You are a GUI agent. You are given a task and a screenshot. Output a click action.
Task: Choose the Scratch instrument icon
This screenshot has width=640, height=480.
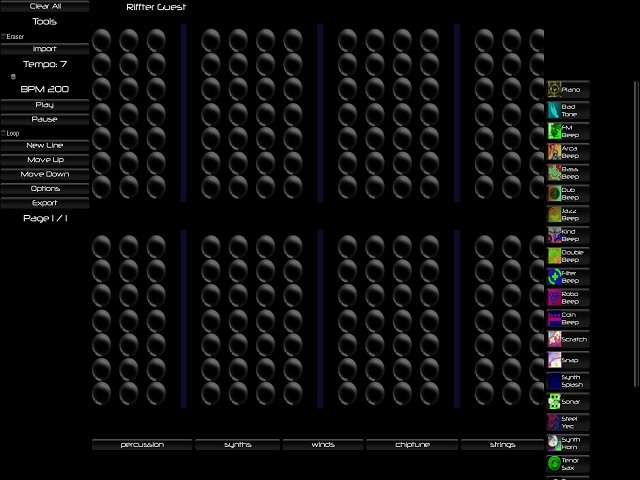tap(554, 339)
